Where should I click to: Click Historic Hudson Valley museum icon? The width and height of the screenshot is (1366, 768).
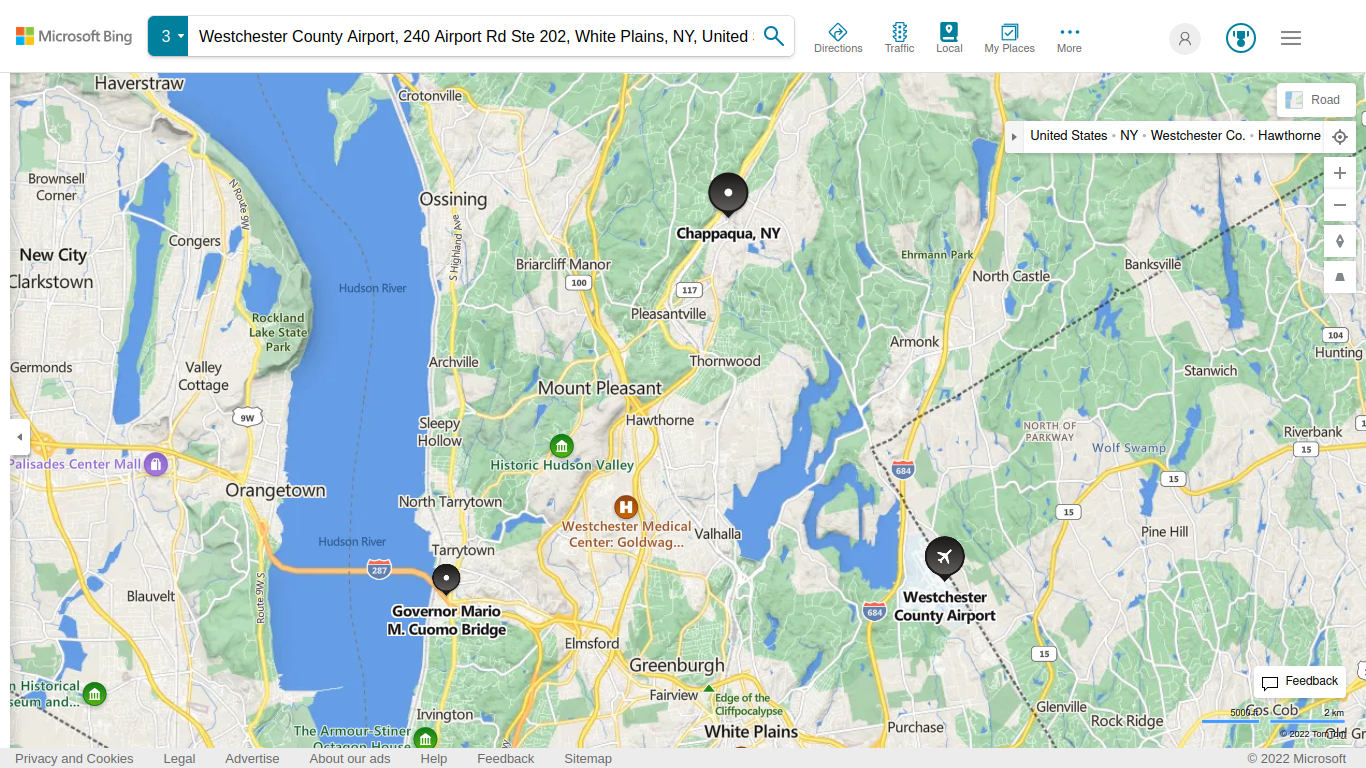pos(562,445)
